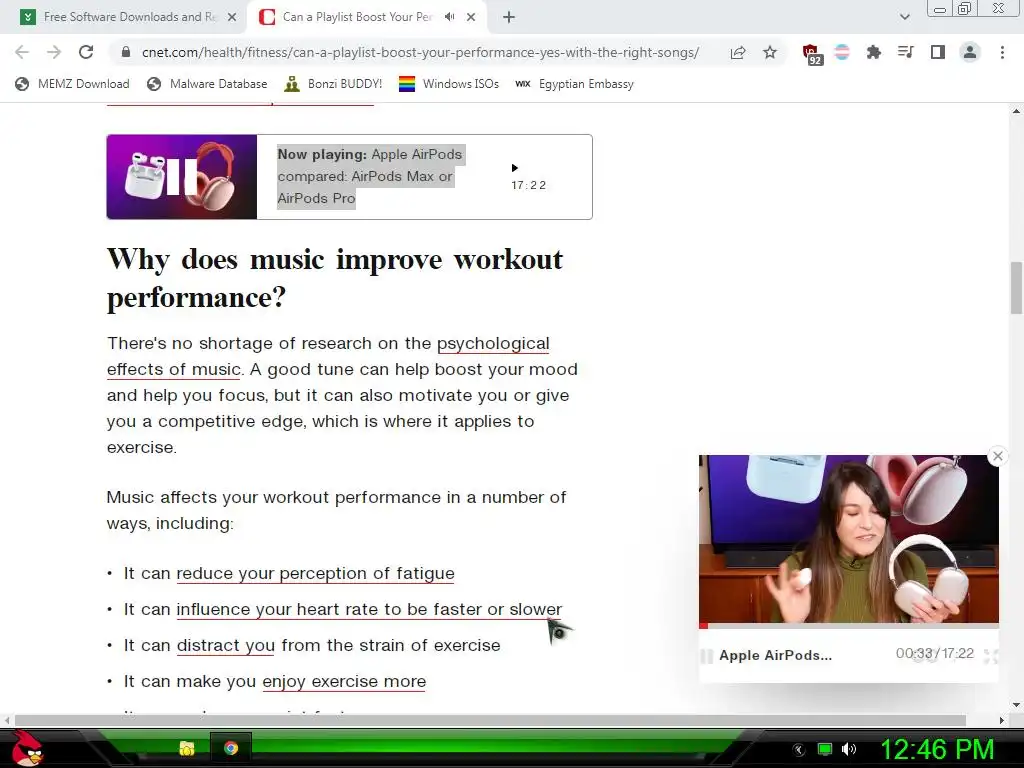The height and width of the screenshot is (768, 1024).
Task: Open the Extensions puzzle icon
Action: point(873,52)
